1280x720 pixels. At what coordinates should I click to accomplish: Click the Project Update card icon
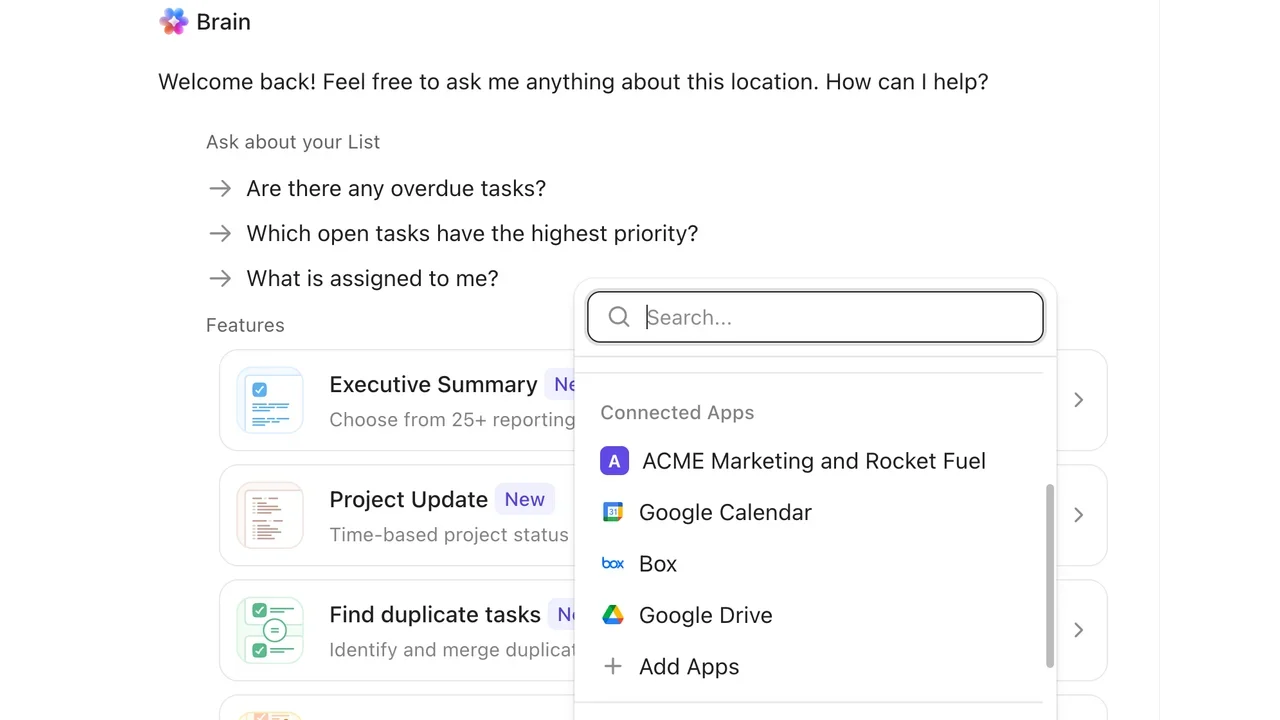[x=270, y=515]
